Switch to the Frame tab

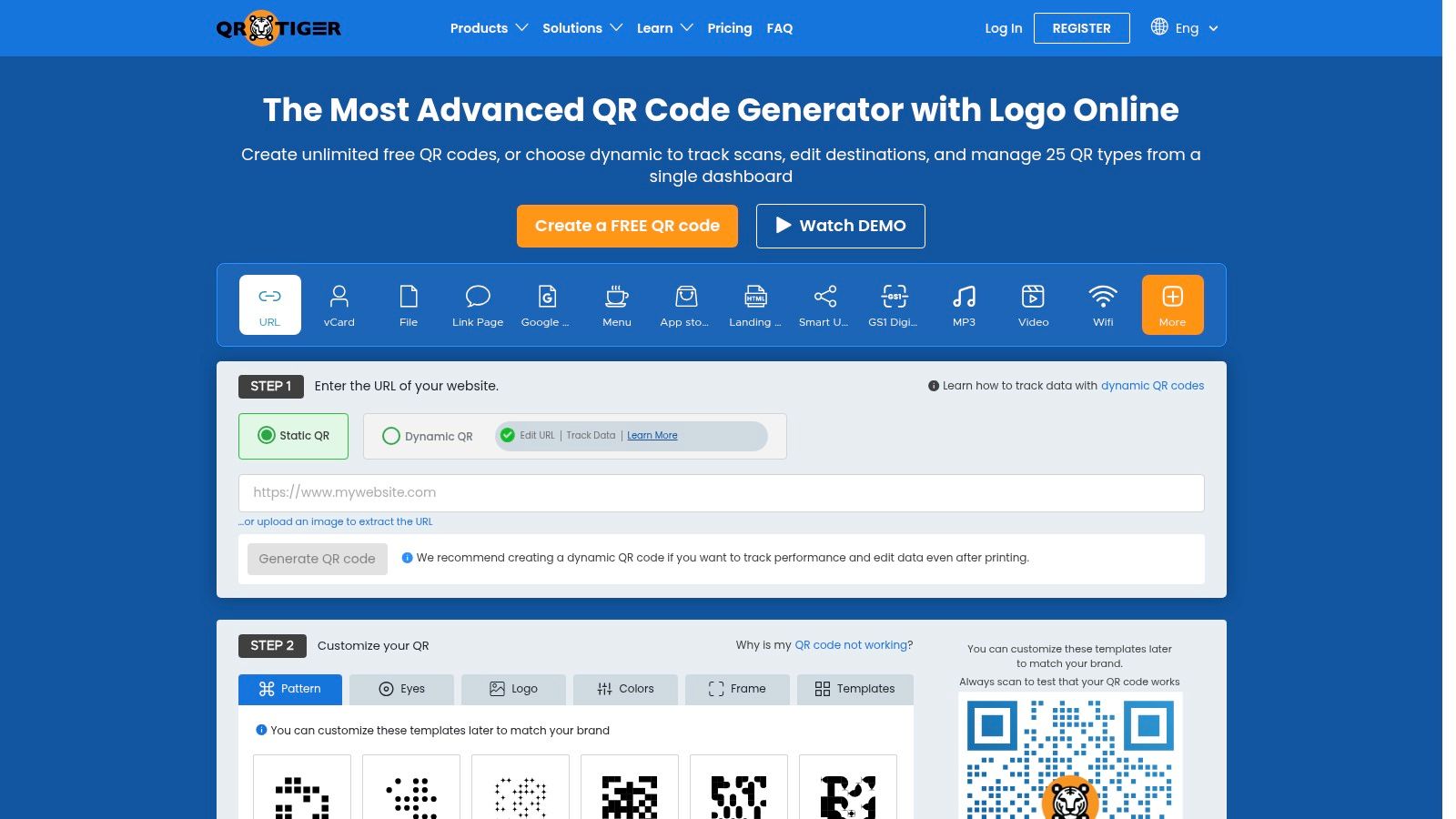(x=737, y=689)
